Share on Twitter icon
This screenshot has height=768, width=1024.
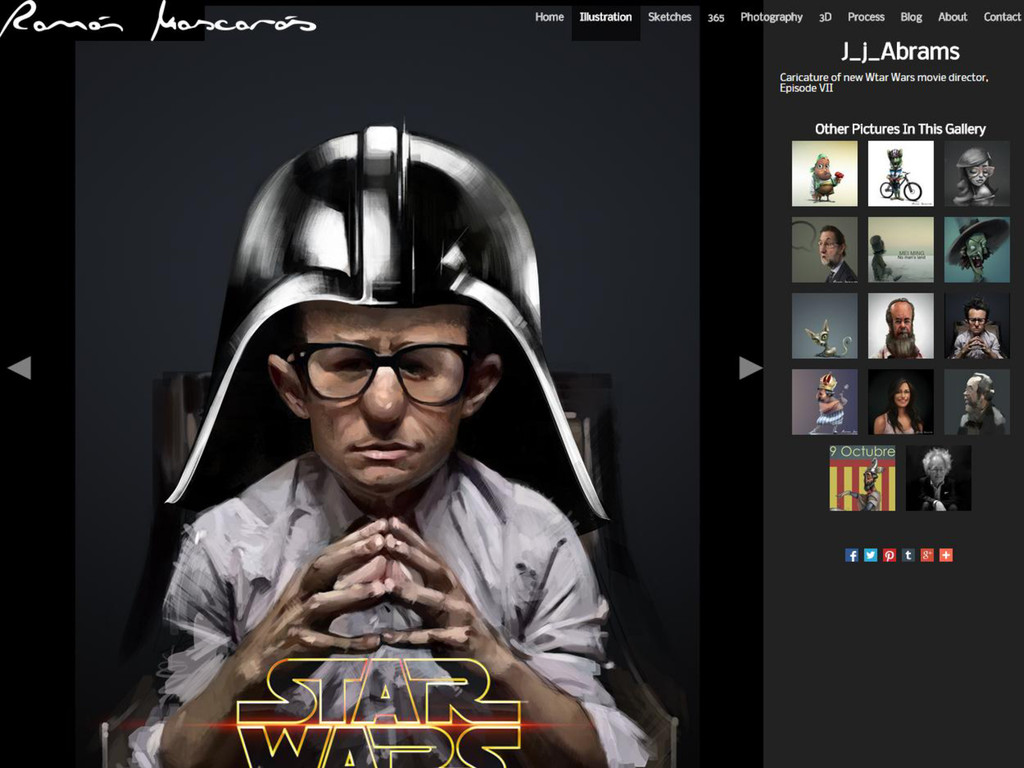click(x=871, y=555)
